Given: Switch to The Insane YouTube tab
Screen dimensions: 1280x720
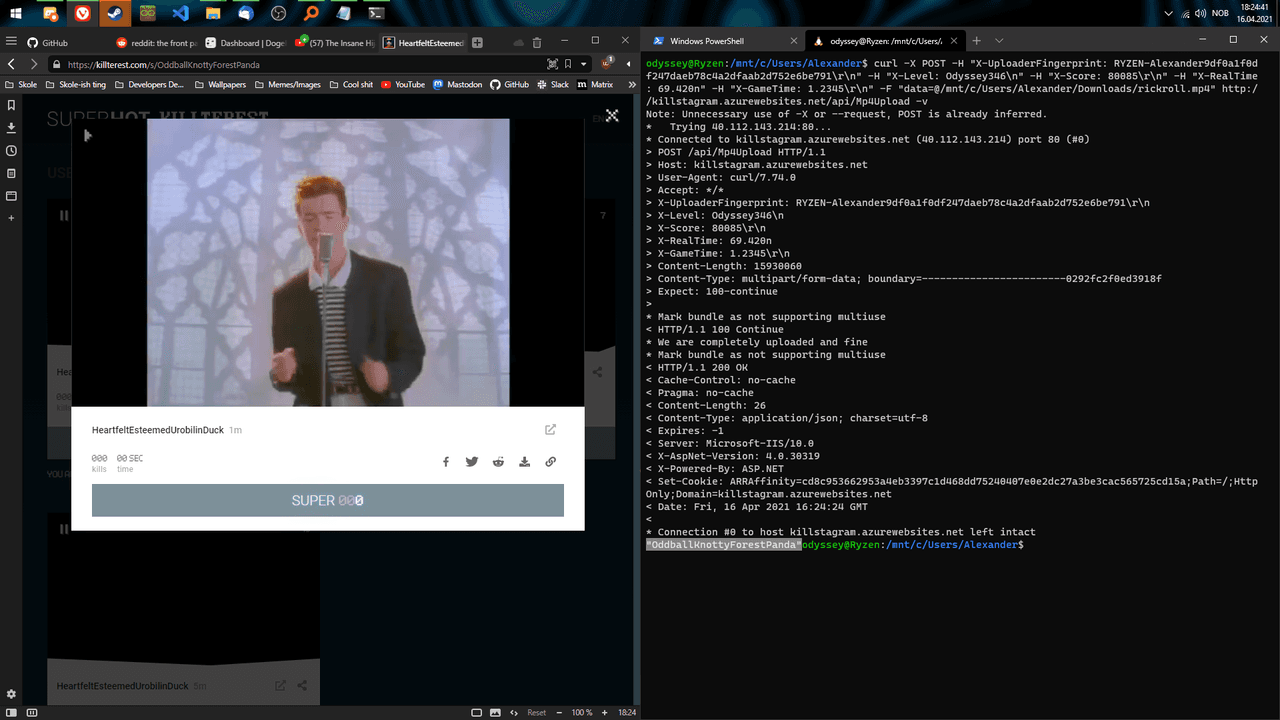Looking at the screenshot, I should click(x=335, y=43).
